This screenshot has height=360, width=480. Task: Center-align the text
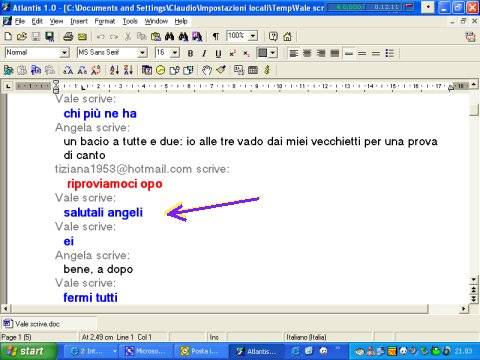(x=307, y=53)
